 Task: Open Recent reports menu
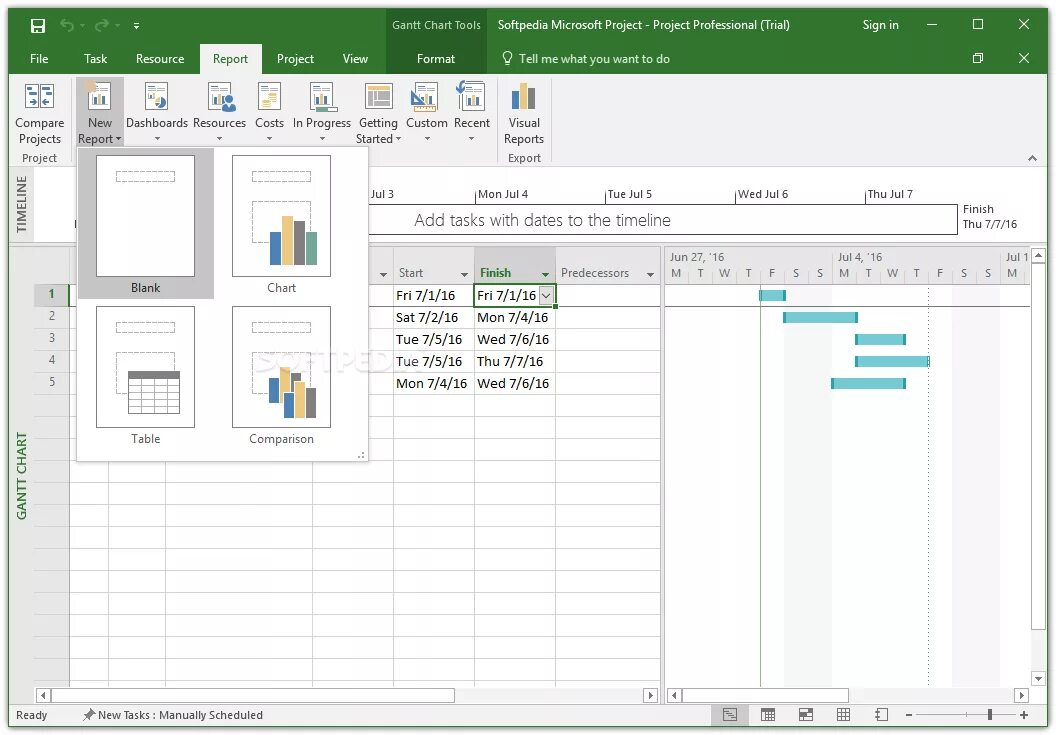click(x=471, y=113)
